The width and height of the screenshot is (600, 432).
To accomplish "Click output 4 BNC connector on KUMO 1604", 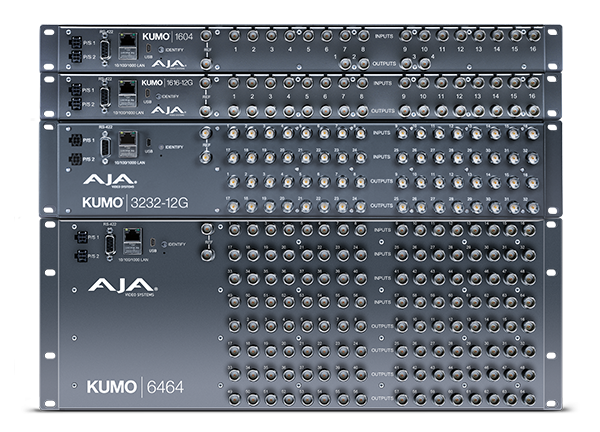I will click(424, 64).
